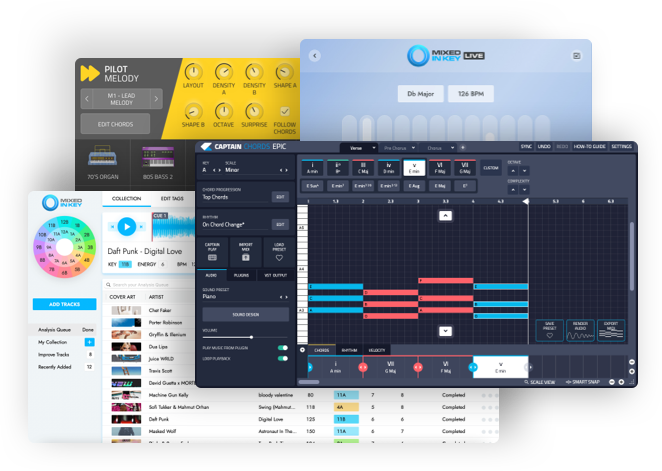The image size is (662, 471).
Task: Toggle Follow Chords checkbox in Pilot Melody
Action: 285,111
